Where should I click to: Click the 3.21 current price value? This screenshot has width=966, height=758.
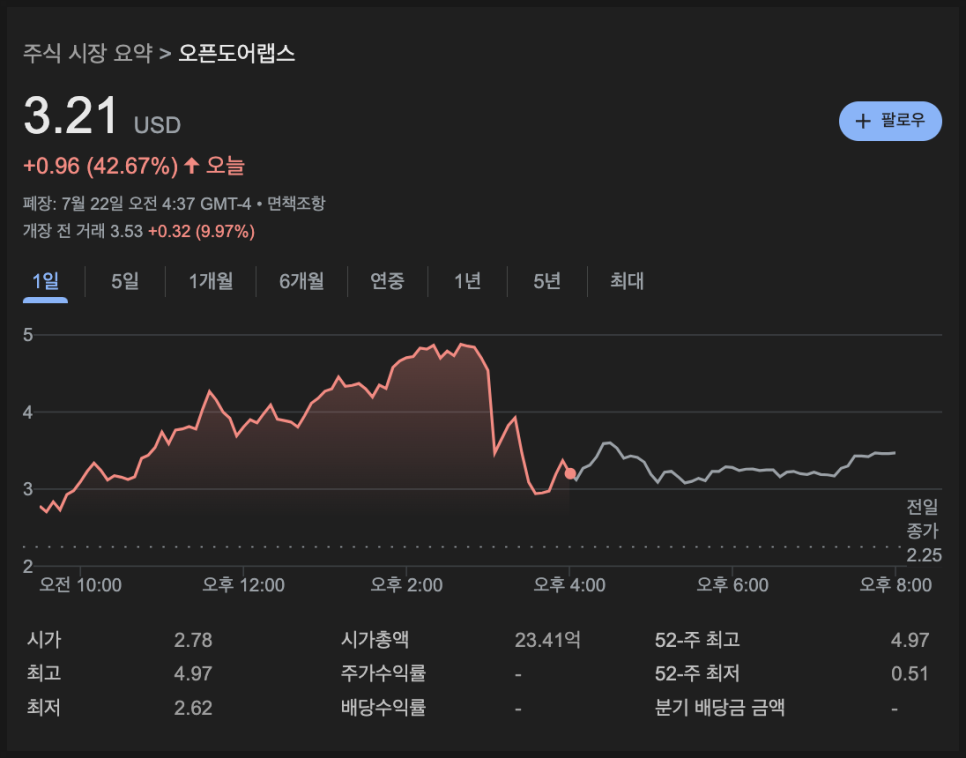tap(70, 115)
